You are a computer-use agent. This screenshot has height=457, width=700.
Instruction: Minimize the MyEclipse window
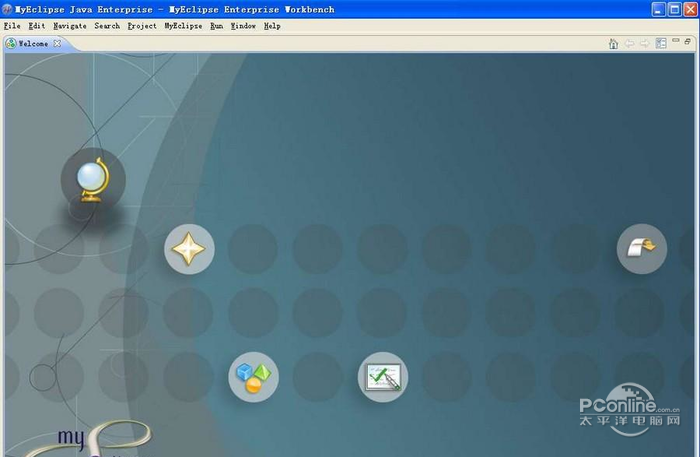659,9
